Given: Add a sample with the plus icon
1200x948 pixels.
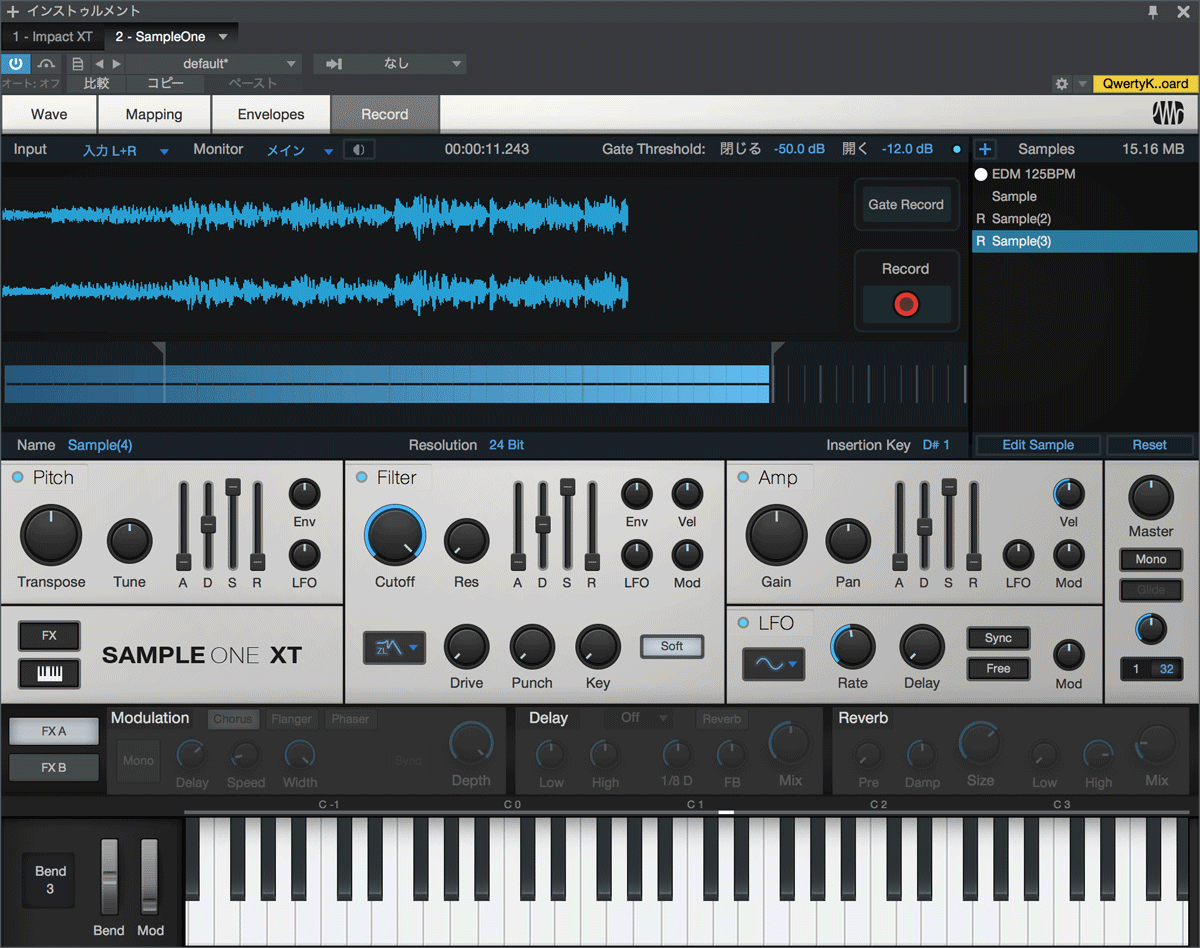Looking at the screenshot, I should (x=985, y=149).
